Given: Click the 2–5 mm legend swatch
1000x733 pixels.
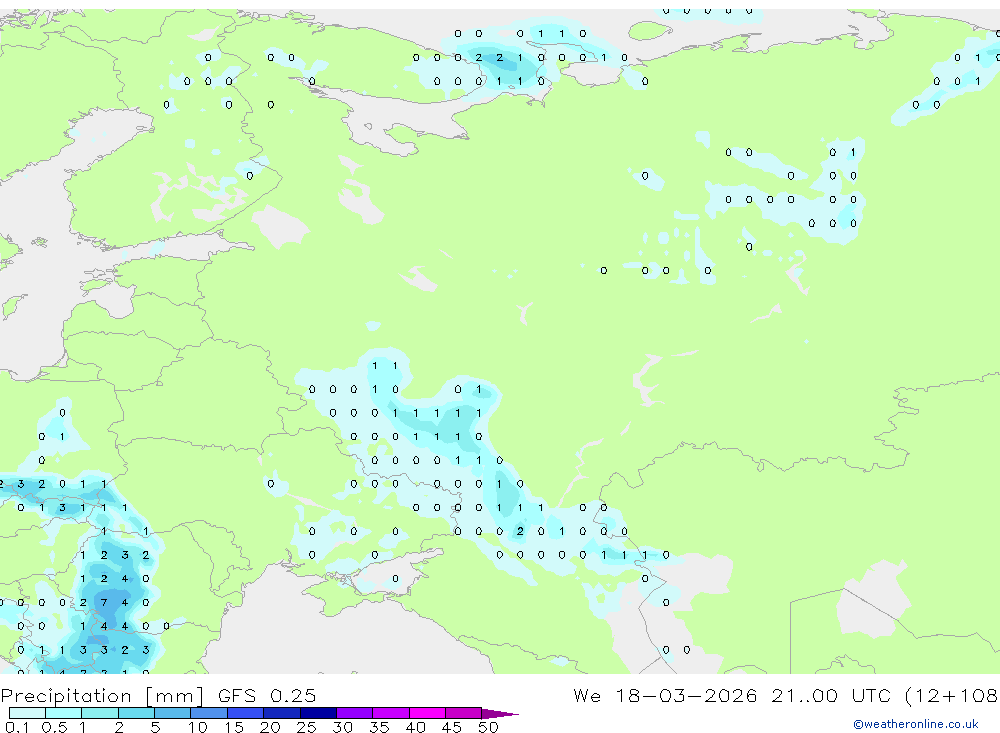Looking at the screenshot, I should pos(136,713).
